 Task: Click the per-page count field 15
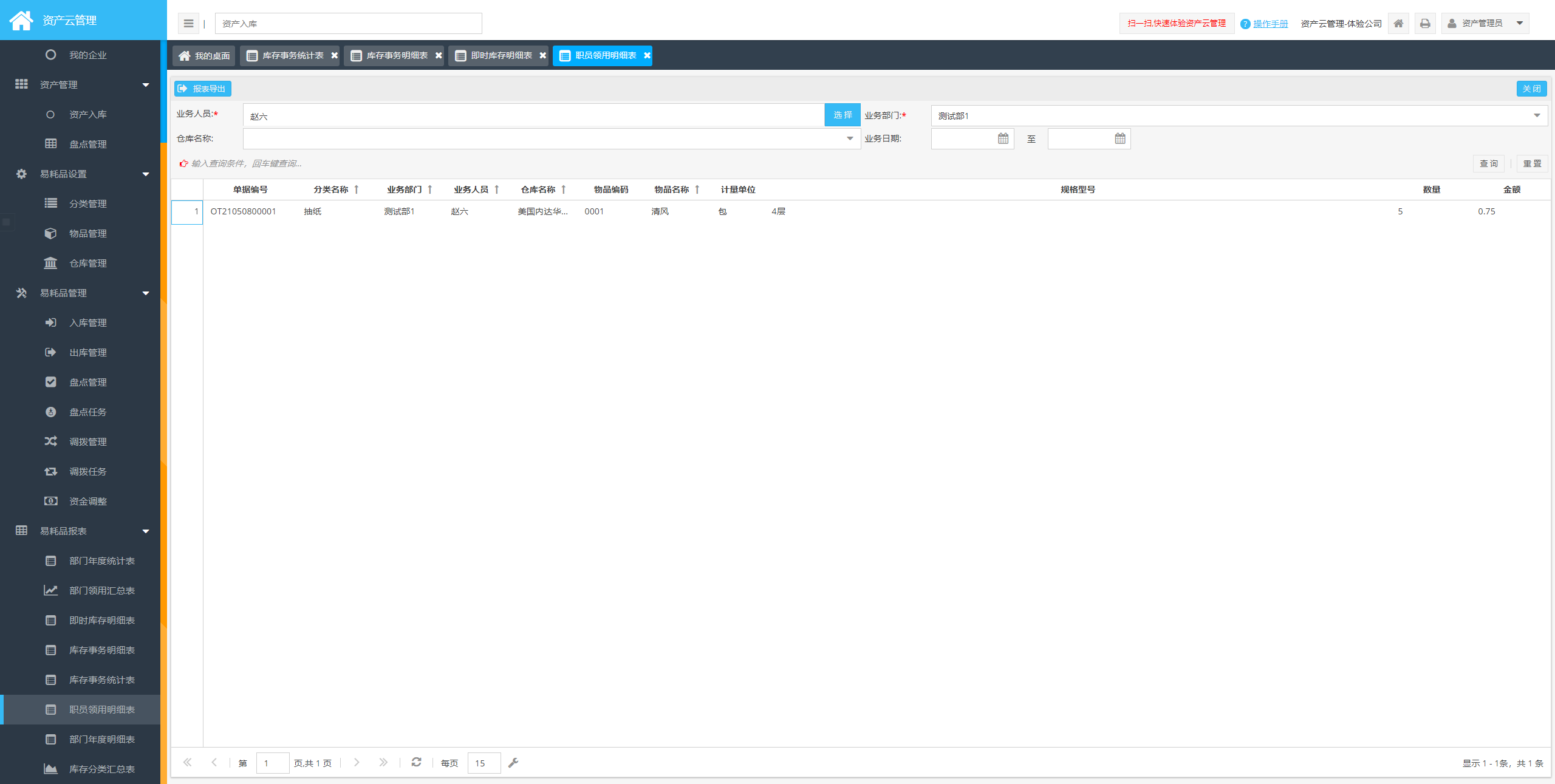click(x=484, y=763)
